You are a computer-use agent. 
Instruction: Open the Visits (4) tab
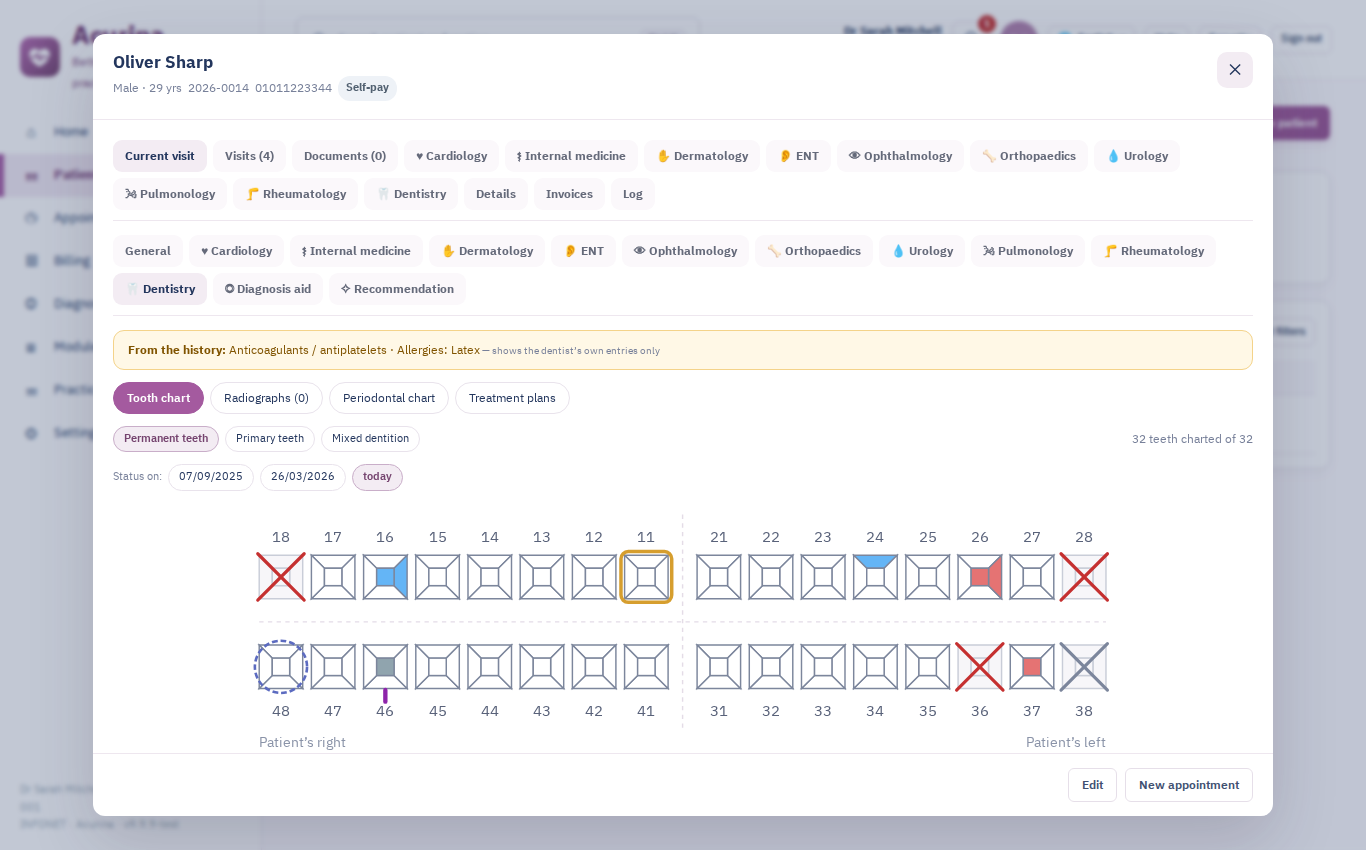tap(249, 156)
